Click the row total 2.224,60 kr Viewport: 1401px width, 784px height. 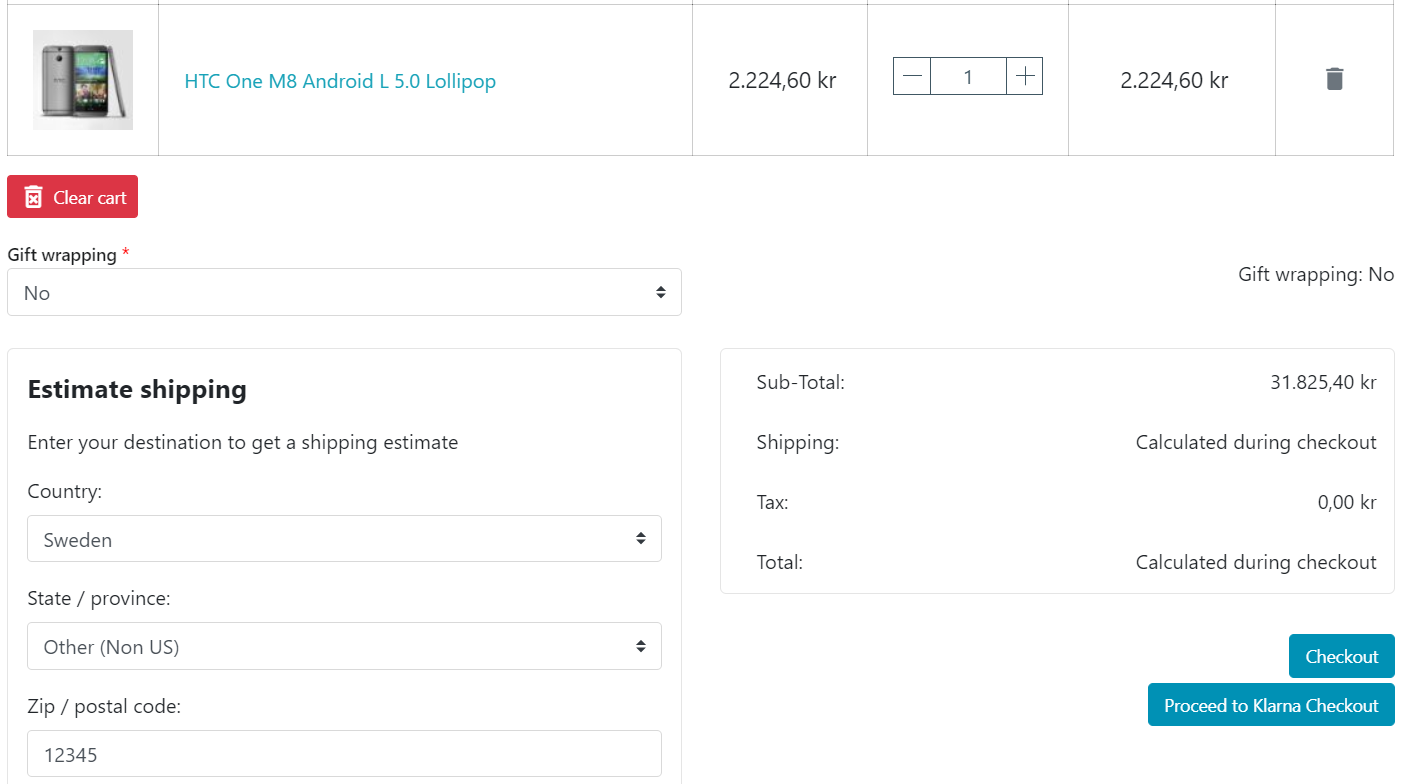[1174, 80]
